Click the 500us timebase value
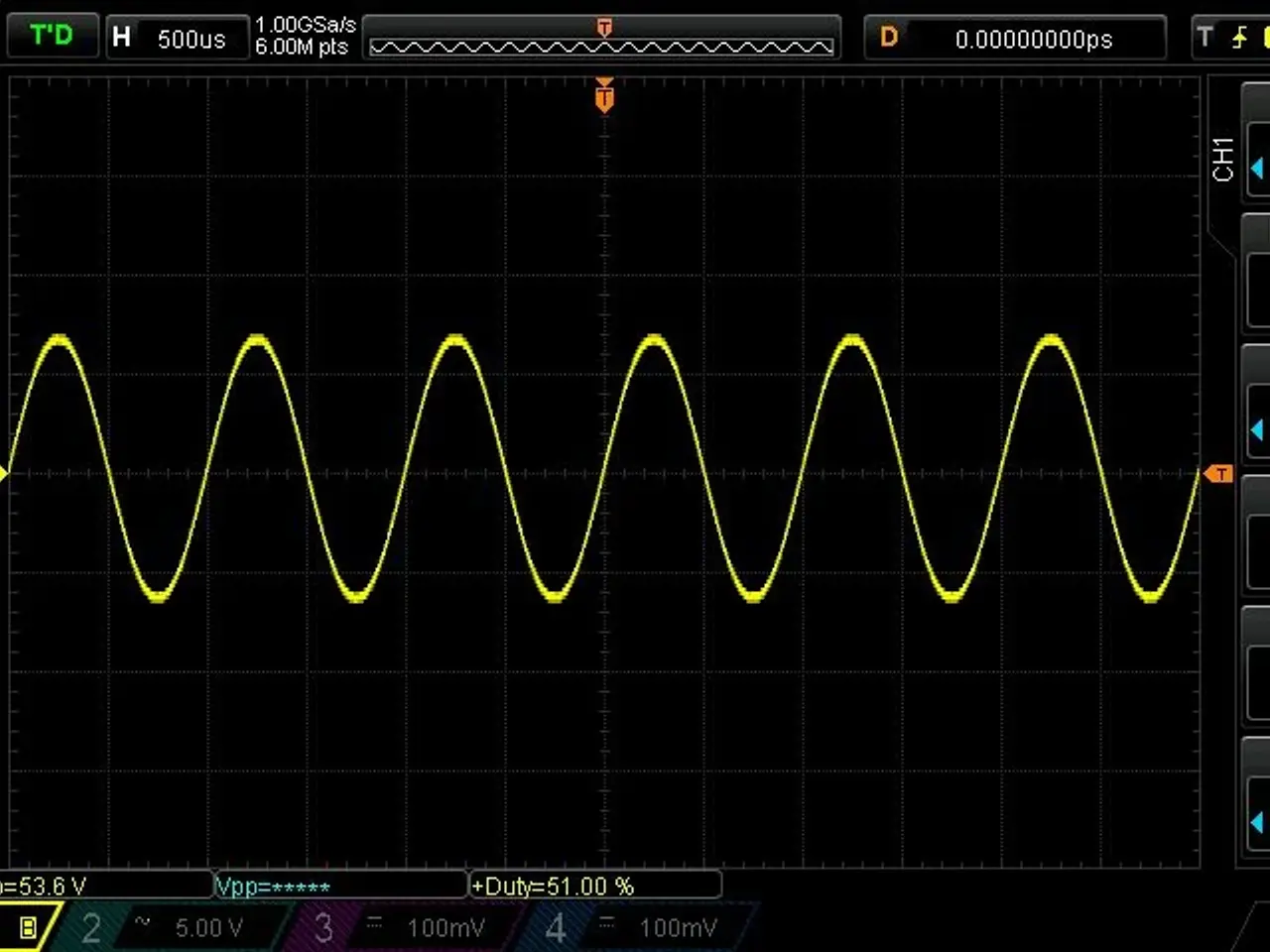This screenshot has width=1270, height=952. tap(191, 40)
